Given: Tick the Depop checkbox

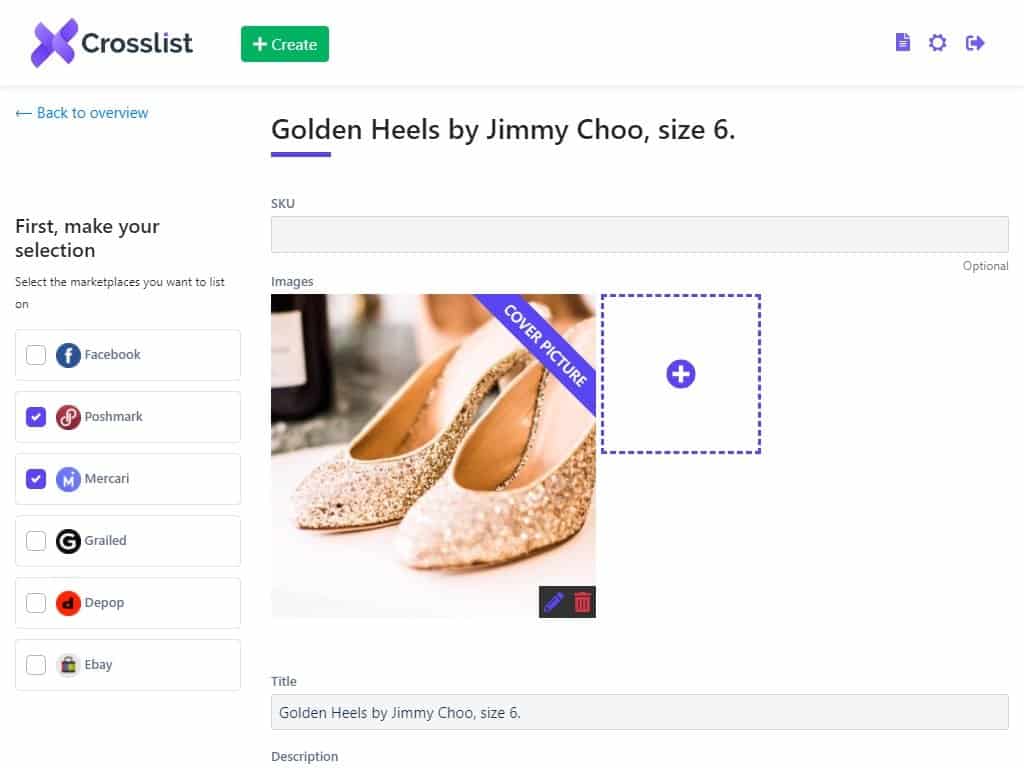Looking at the screenshot, I should point(36,603).
